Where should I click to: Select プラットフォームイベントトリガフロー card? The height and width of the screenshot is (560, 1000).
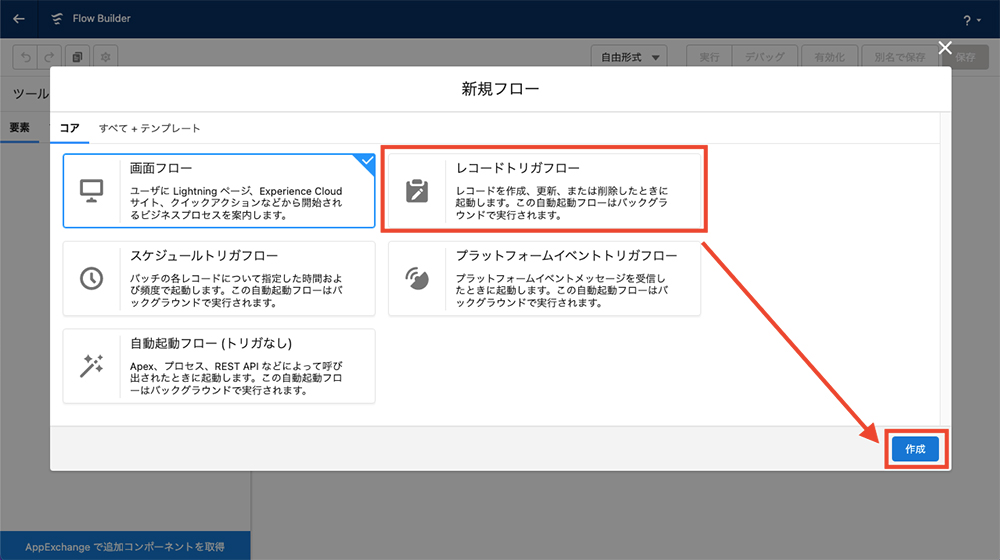(x=544, y=278)
